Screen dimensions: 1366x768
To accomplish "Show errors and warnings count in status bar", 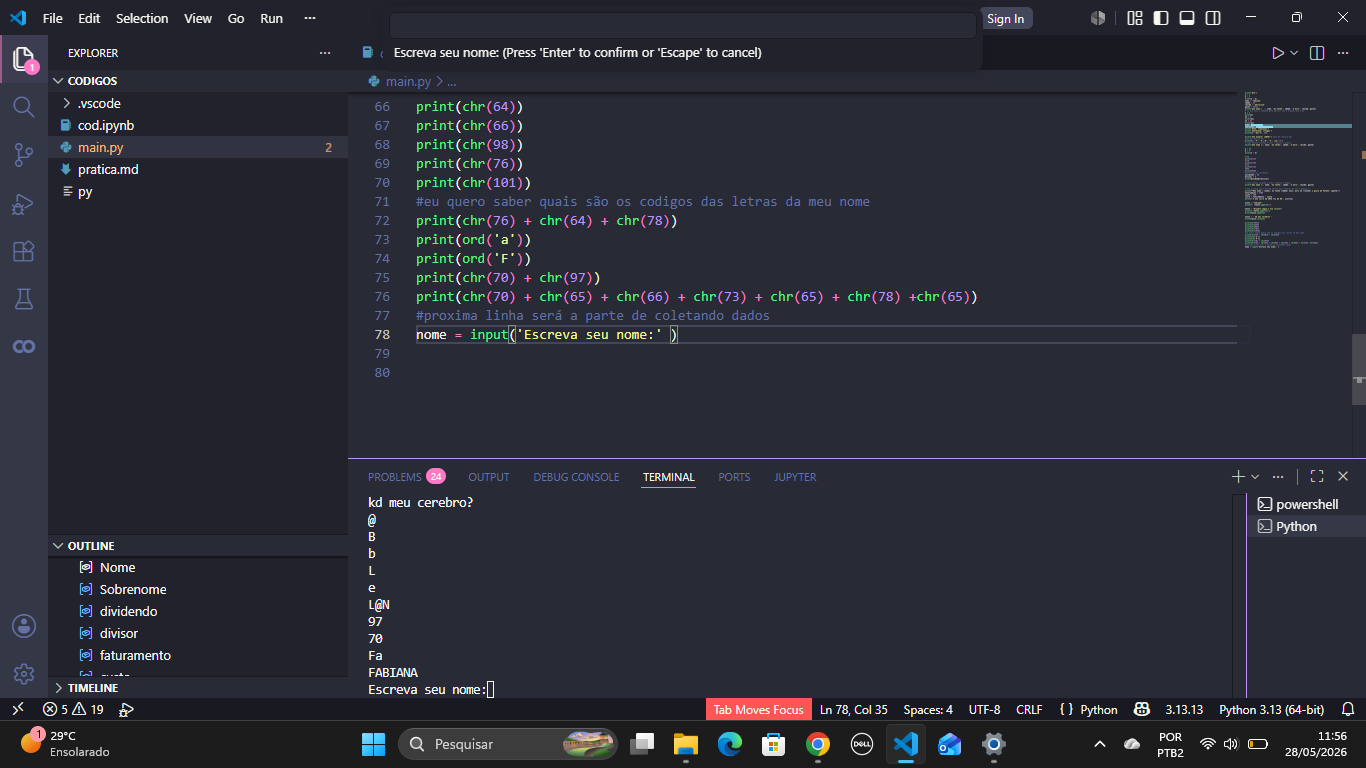I will [x=73, y=709].
